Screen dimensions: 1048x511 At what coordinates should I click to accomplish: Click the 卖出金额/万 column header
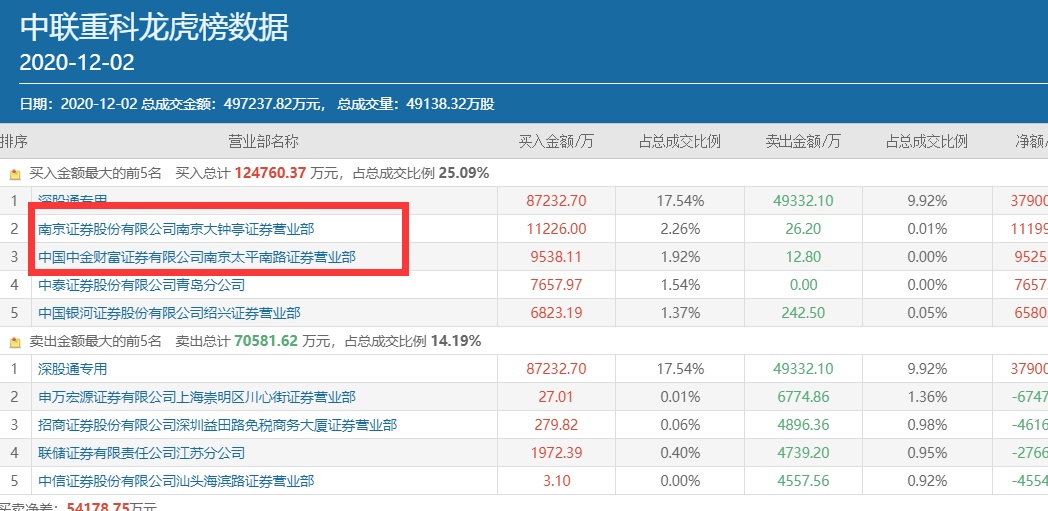coord(803,142)
